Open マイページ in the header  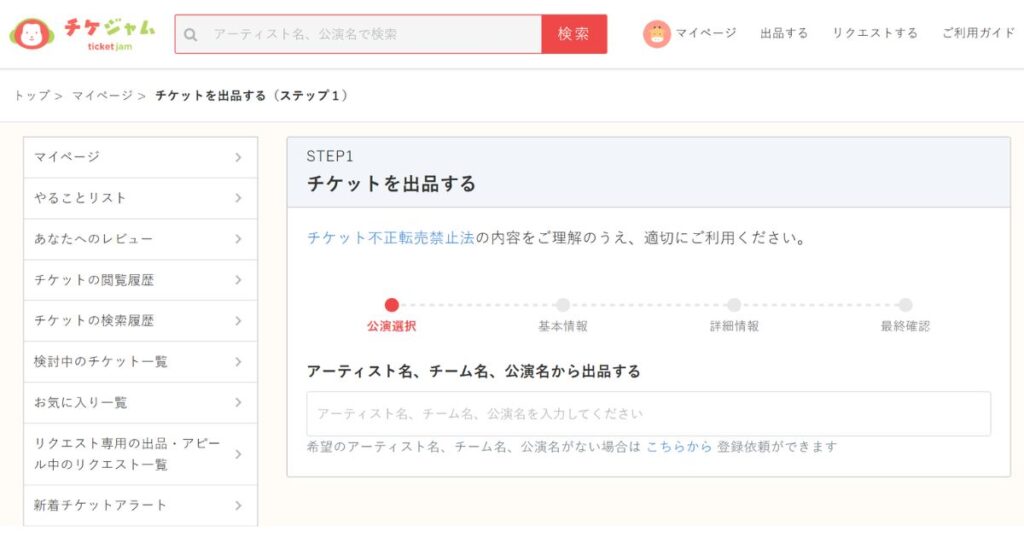click(705, 33)
